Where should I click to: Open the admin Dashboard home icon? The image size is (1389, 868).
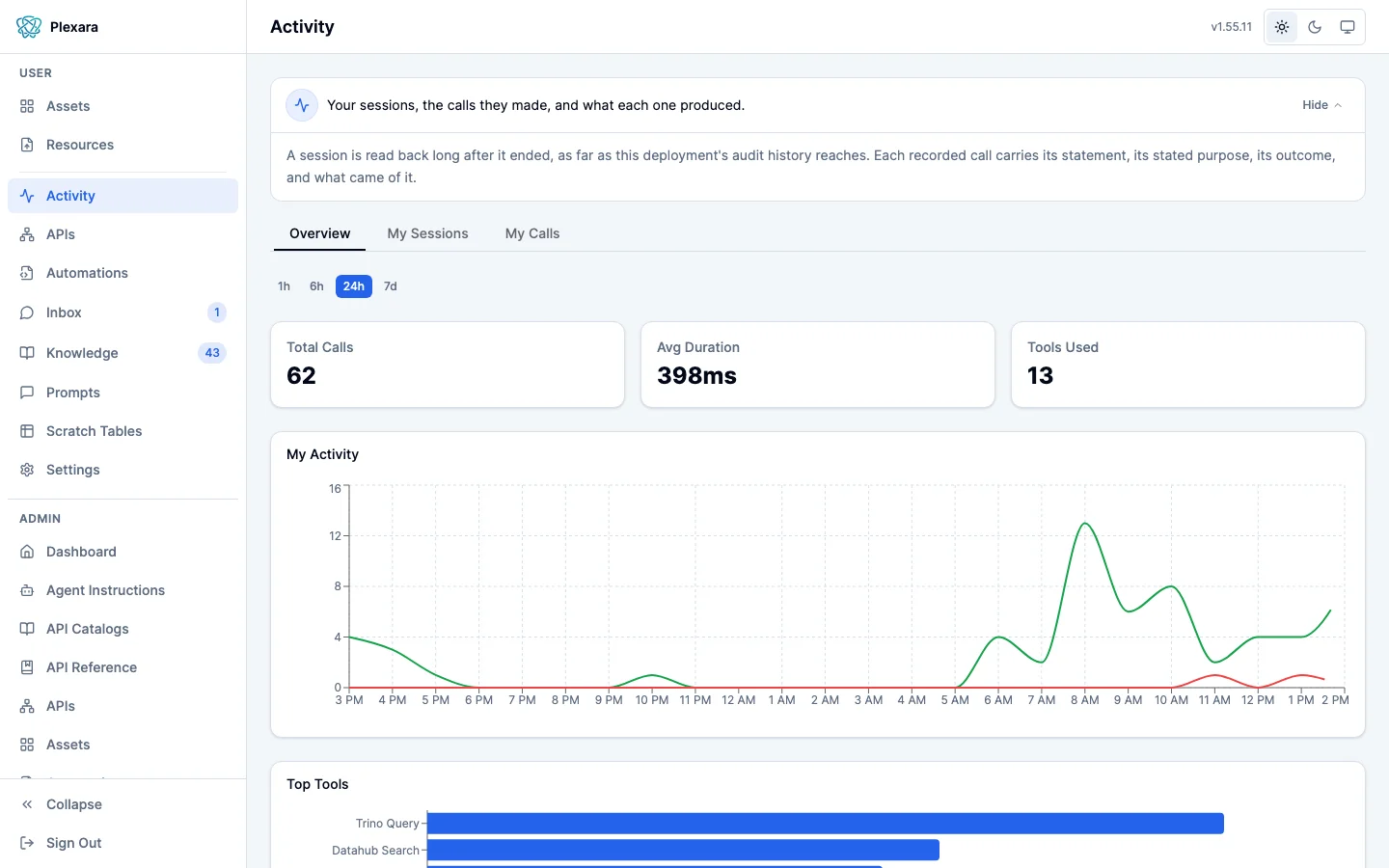pos(27,552)
